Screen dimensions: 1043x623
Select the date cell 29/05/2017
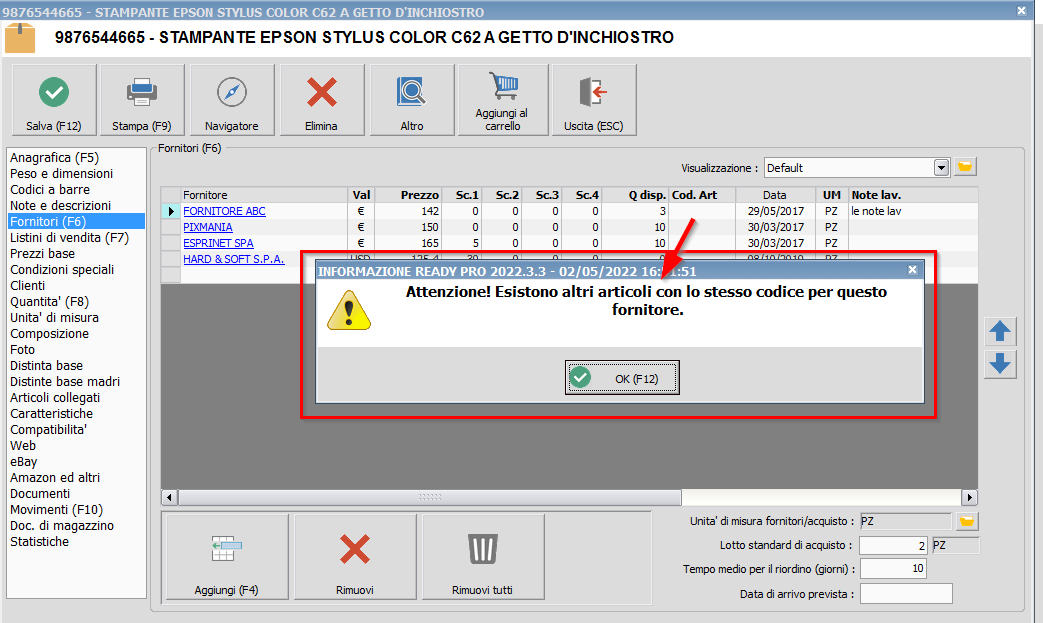[x=776, y=211]
